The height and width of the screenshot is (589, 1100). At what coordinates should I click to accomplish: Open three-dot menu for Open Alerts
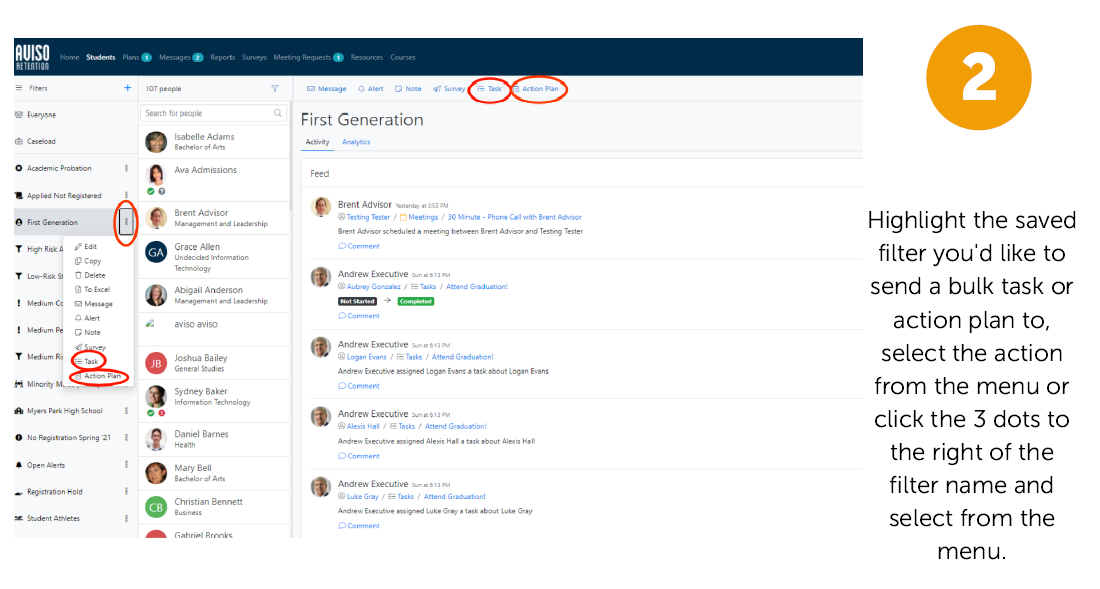[126, 465]
